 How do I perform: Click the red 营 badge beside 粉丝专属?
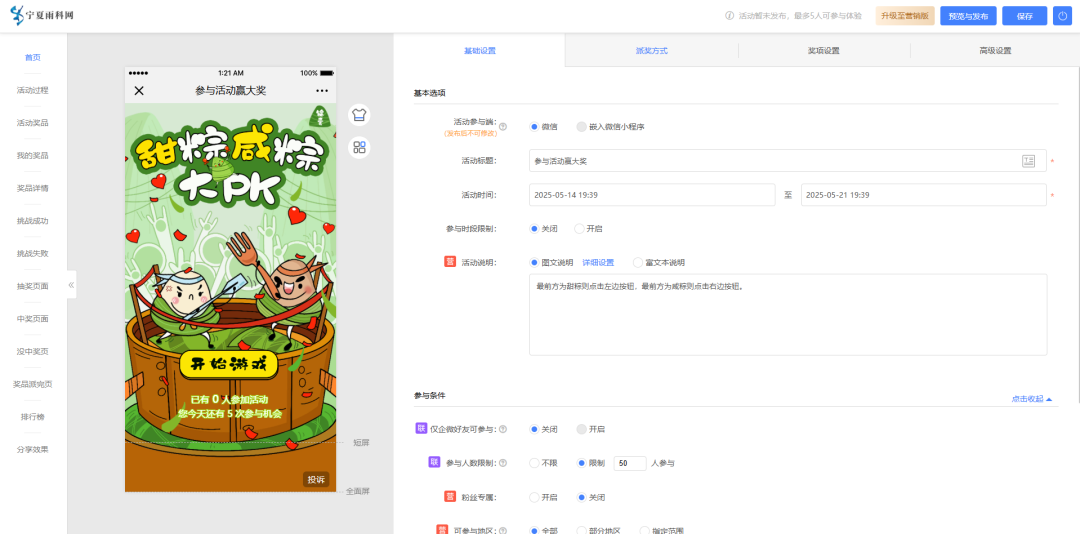pyautogui.click(x=450, y=497)
